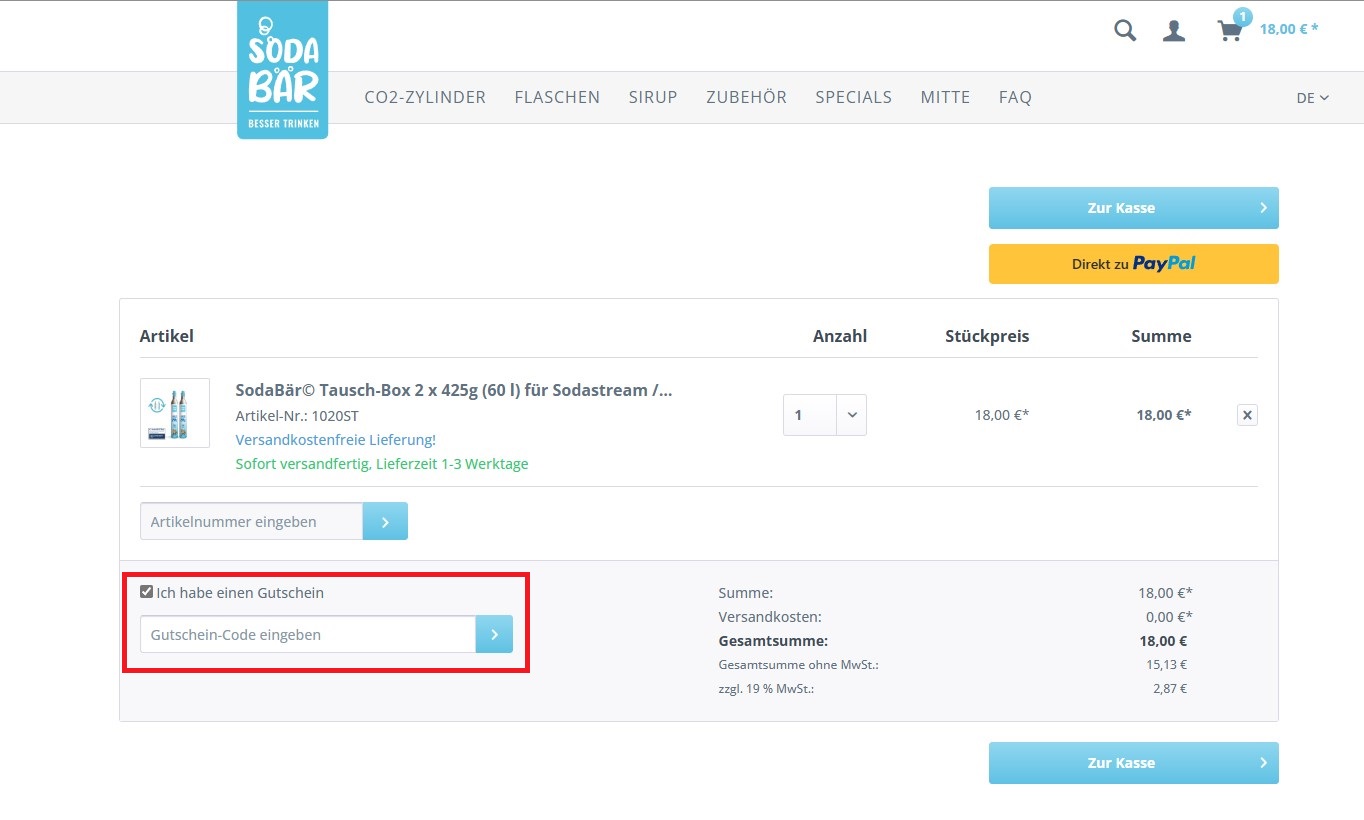The width and height of the screenshot is (1364, 820).
Task: Focus the 'Gutschein-Code eingeben' field
Action: click(308, 634)
